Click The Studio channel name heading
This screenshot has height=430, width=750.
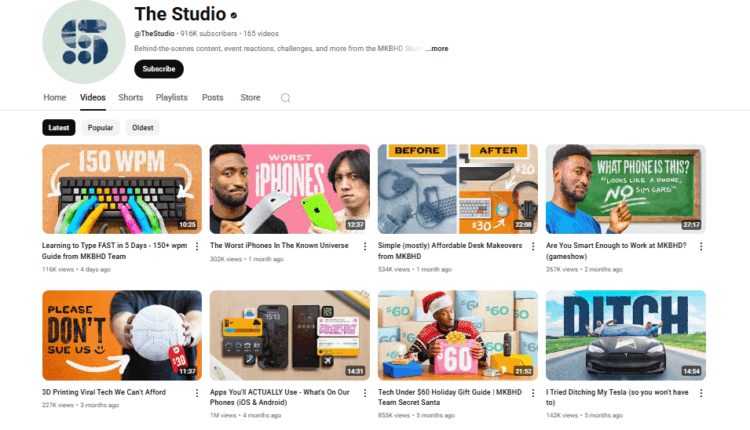(x=180, y=14)
